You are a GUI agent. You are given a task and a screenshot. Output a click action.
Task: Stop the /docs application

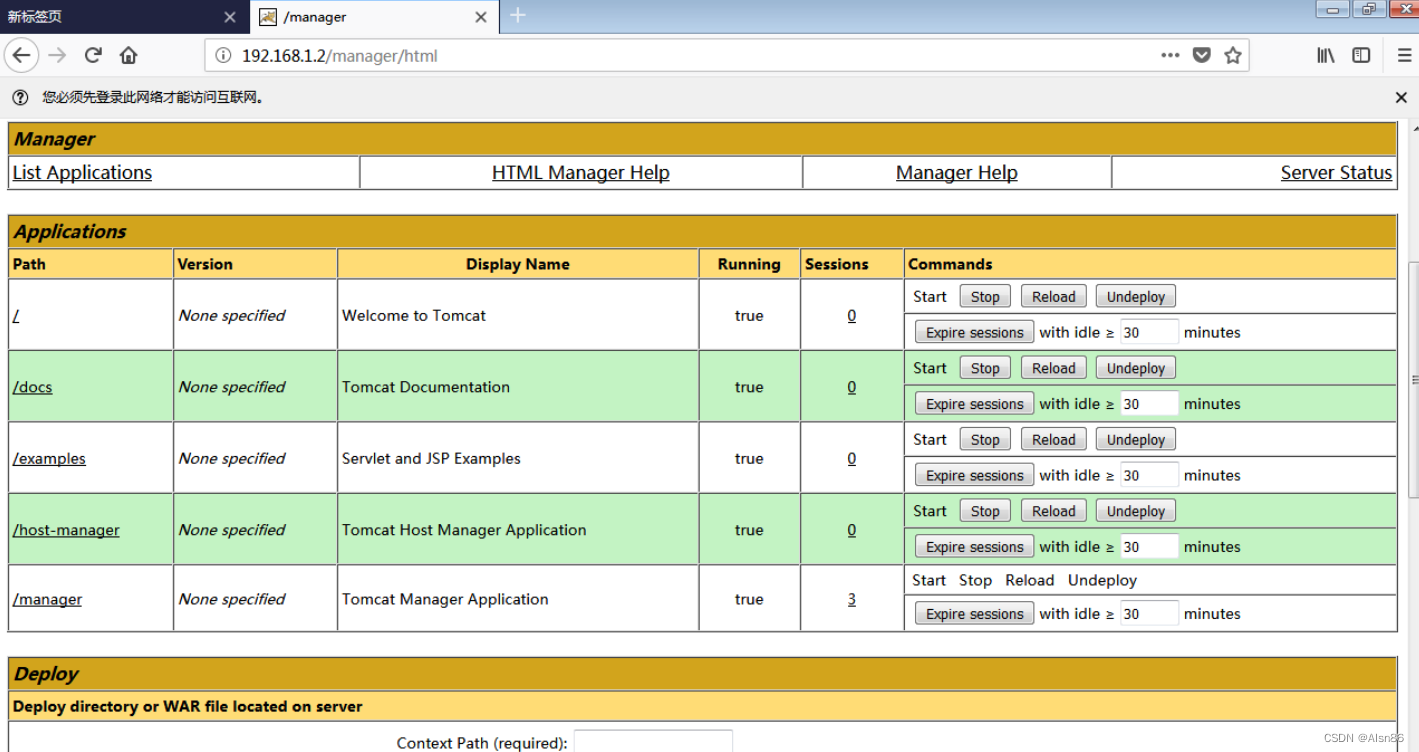pos(985,368)
